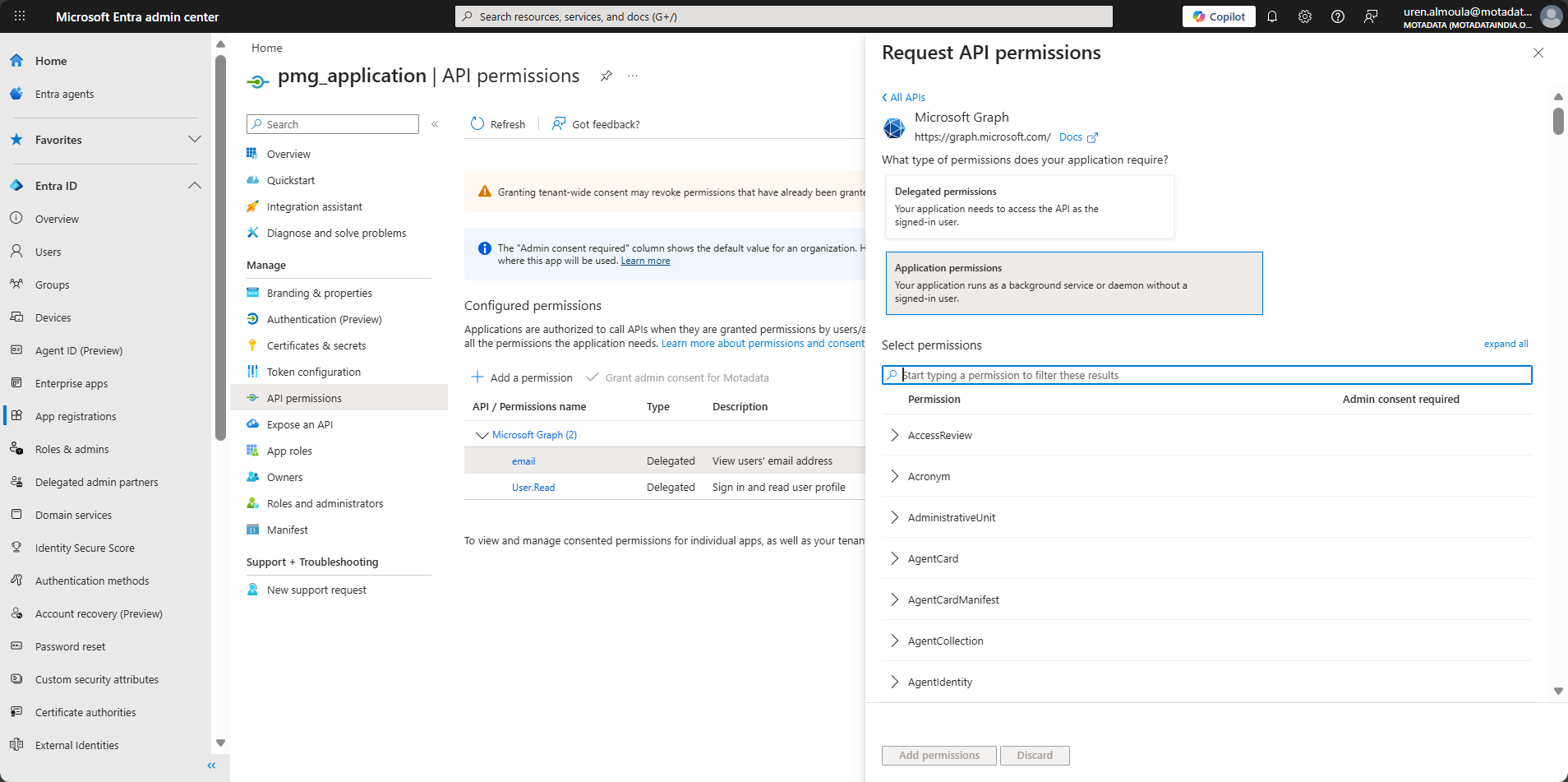The height and width of the screenshot is (782, 1568).
Task: Click the permission filter search field
Action: [1208, 375]
